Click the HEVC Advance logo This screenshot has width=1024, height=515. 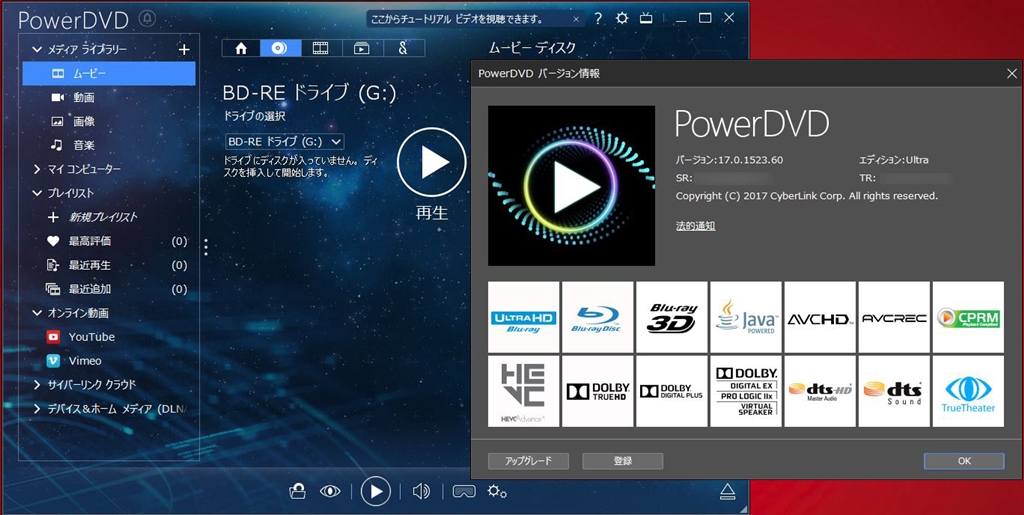[x=524, y=391]
